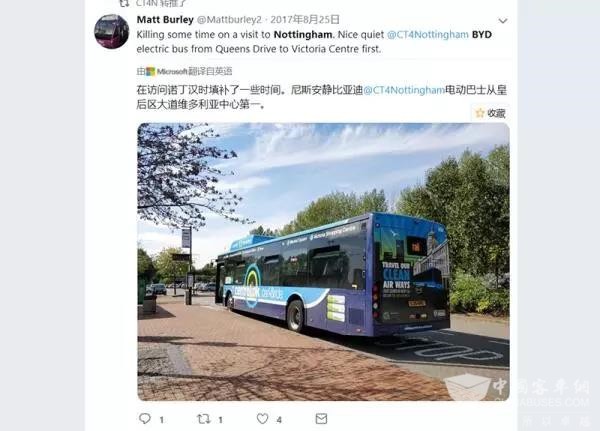Open the attached electric bus photo
The height and width of the screenshot is (431, 600).
click(323, 262)
